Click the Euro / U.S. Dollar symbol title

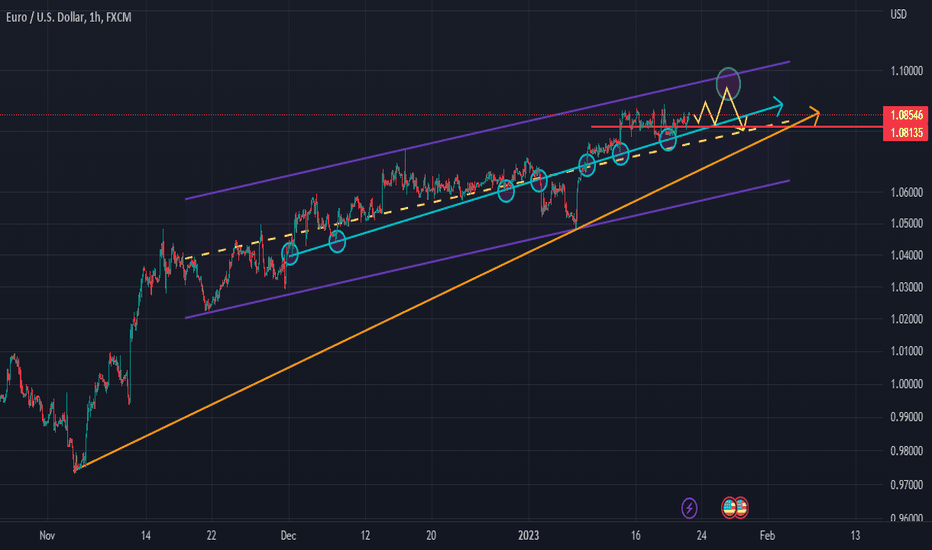[x=68, y=17]
